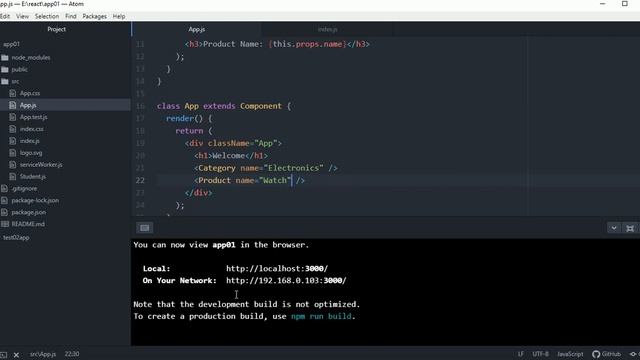Change LF line ending in status bar

520,354
